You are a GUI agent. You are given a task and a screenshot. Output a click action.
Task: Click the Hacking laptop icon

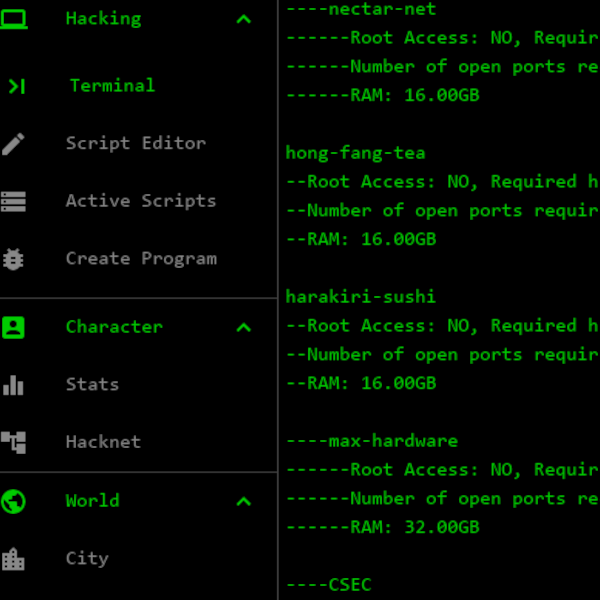coord(13,18)
